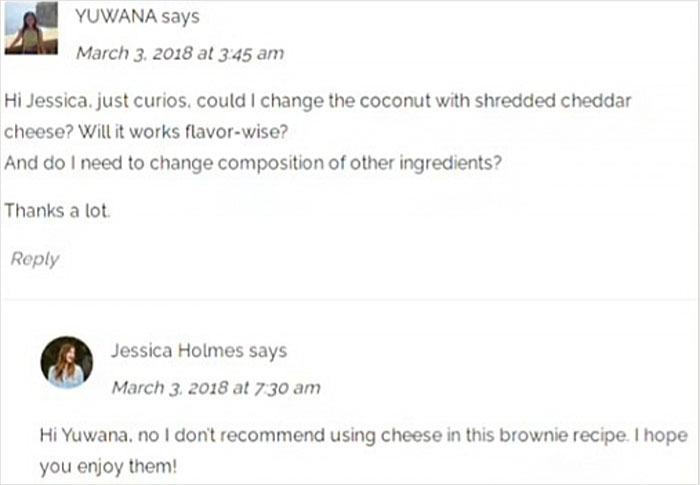Viewport: 700px width, 485px height.
Task: Click the 'composition of other ingredients' question line
Action: point(253,163)
